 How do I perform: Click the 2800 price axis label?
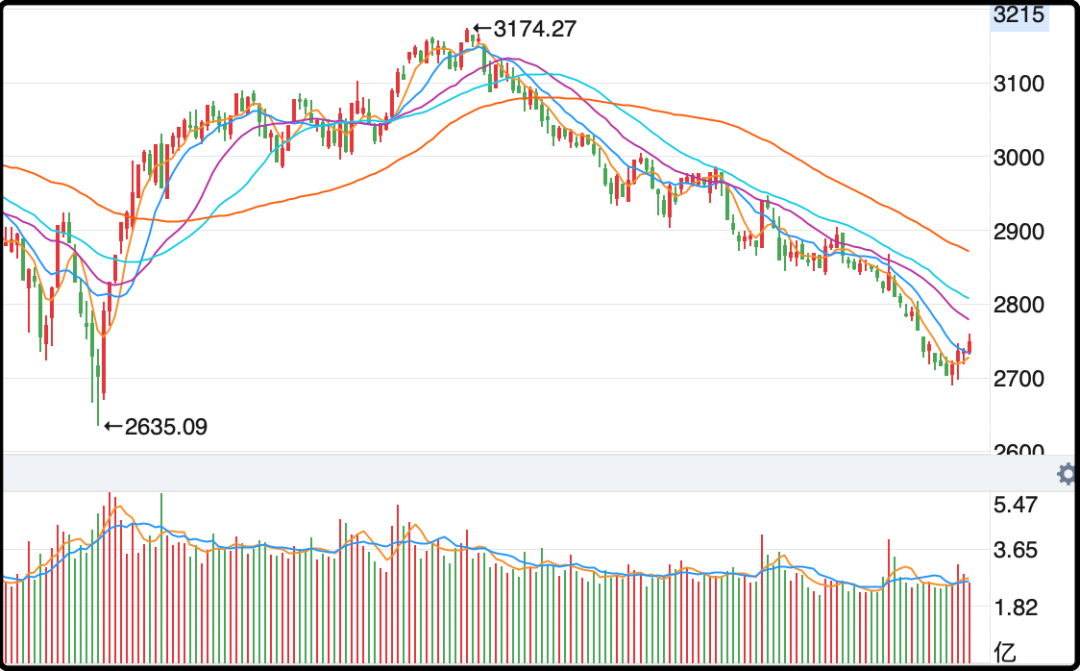[x=1018, y=305]
